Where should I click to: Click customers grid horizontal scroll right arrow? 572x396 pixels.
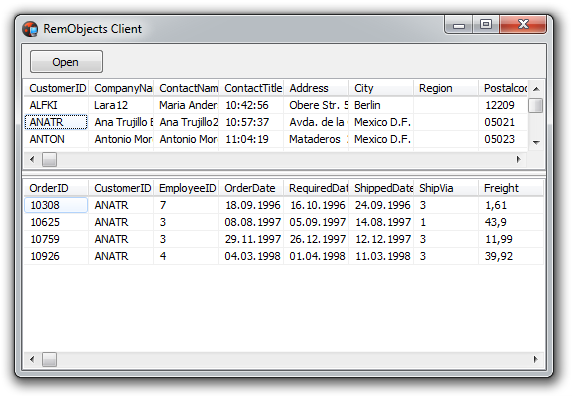518,159
